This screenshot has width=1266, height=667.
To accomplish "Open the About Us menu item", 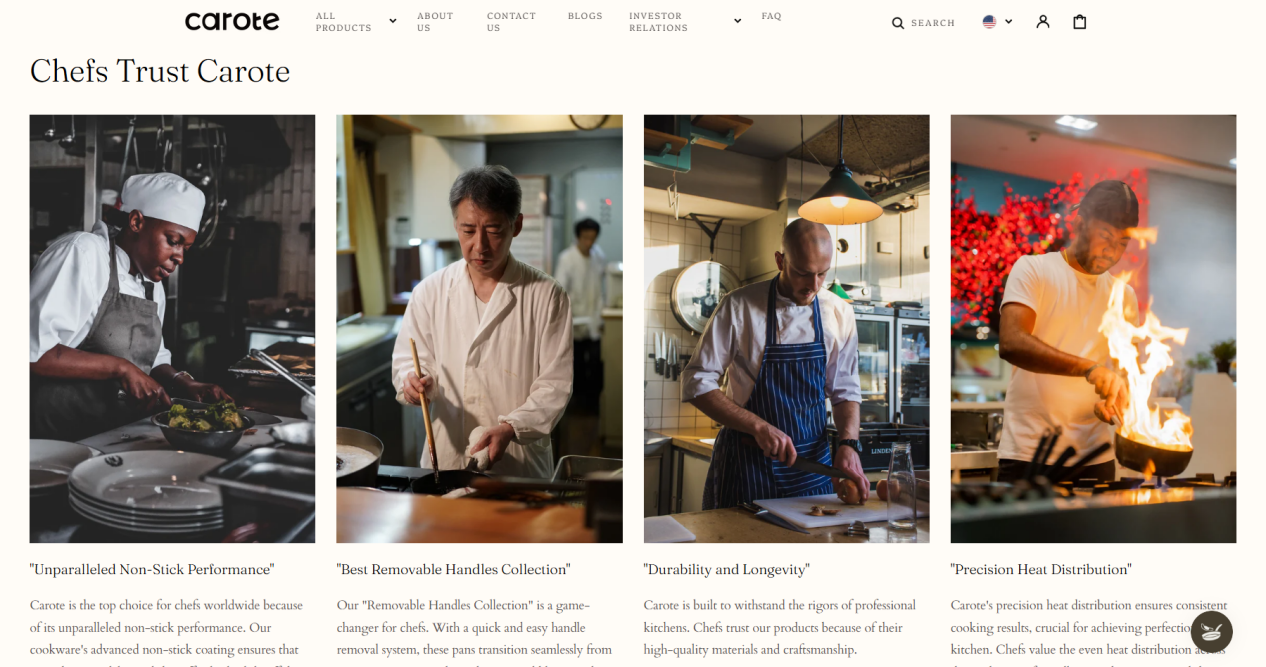I will pos(435,22).
